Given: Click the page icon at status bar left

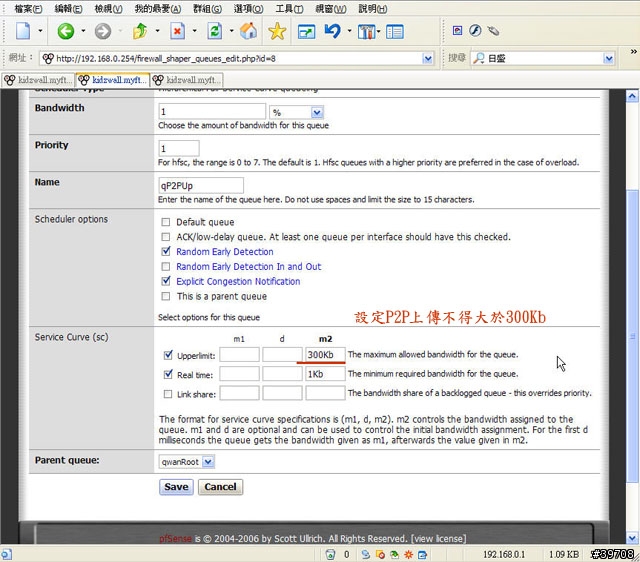Looking at the screenshot, I should (x=7, y=554).
